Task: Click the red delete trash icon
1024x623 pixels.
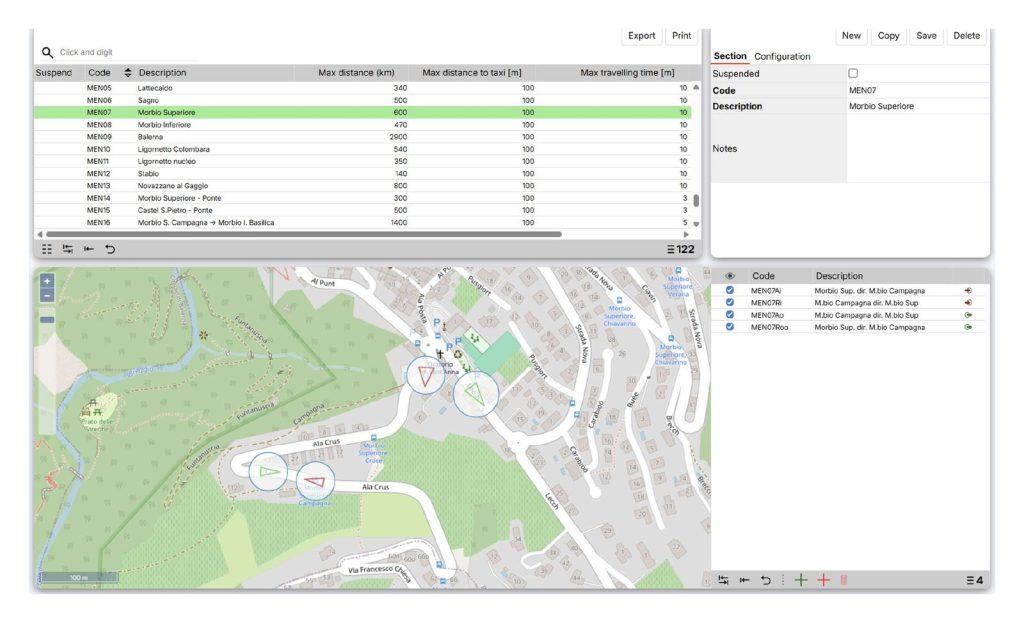Action: (x=844, y=580)
